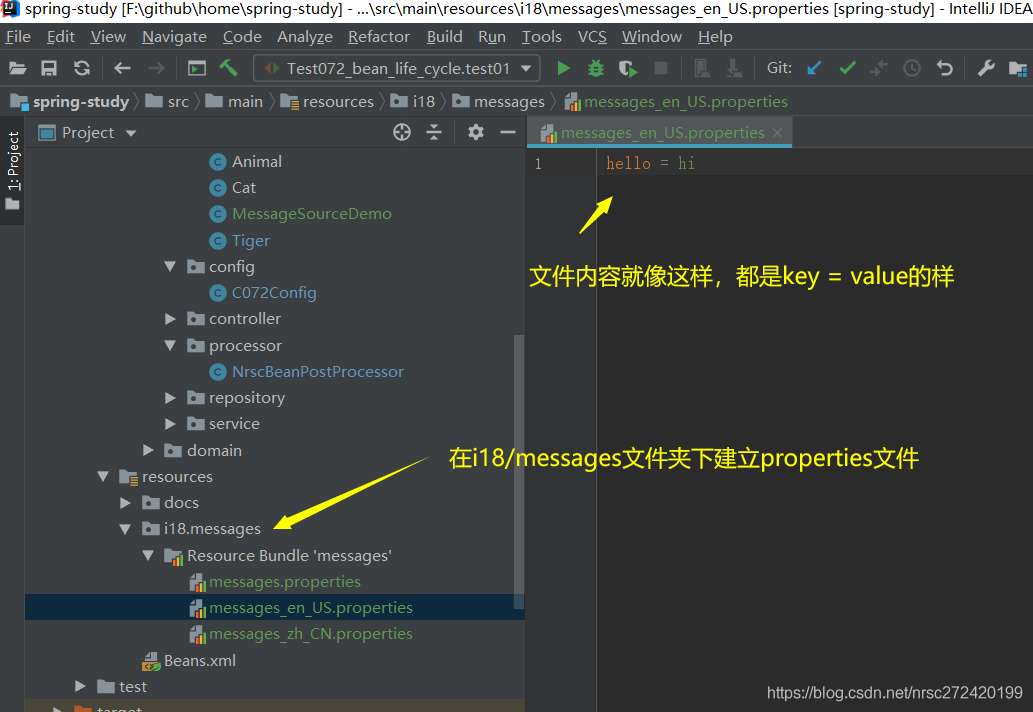Open the Project view selector dropdown
This screenshot has height=712, width=1033.
pyautogui.click(x=88, y=133)
